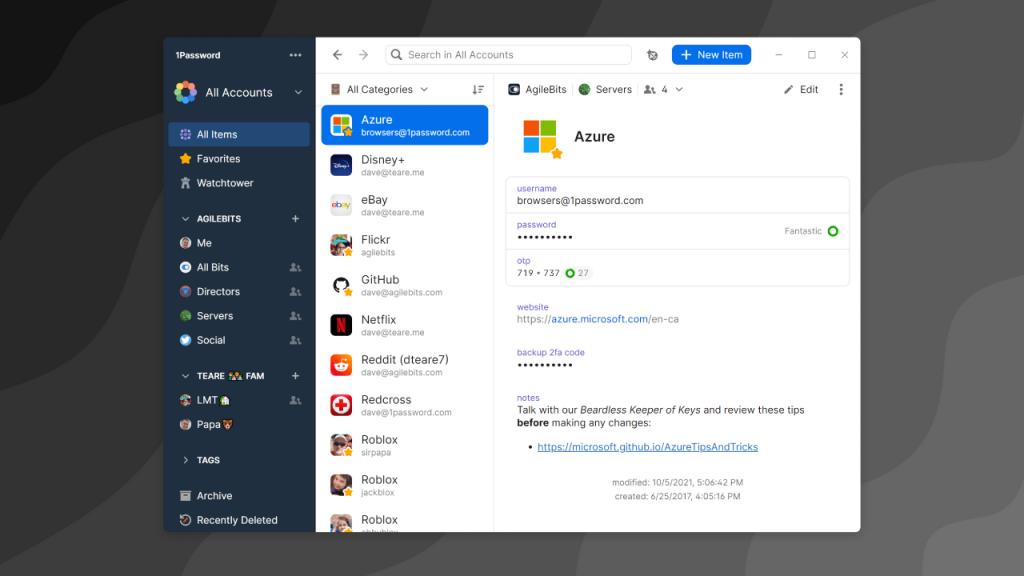Open the item's vertical three-dot menu

pyautogui.click(x=840, y=90)
